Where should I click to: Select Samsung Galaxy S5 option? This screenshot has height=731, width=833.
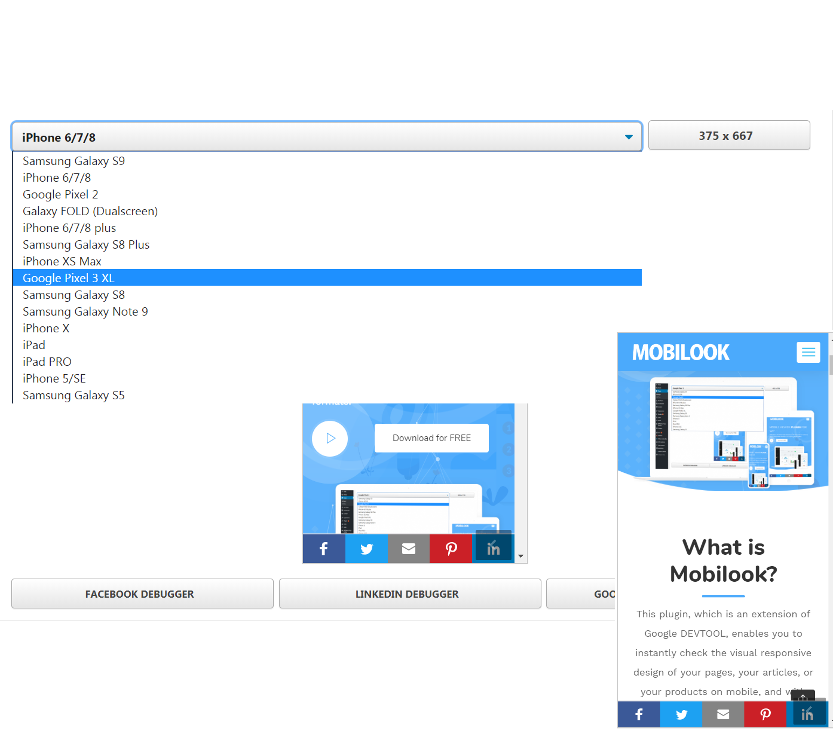coord(327,395)
